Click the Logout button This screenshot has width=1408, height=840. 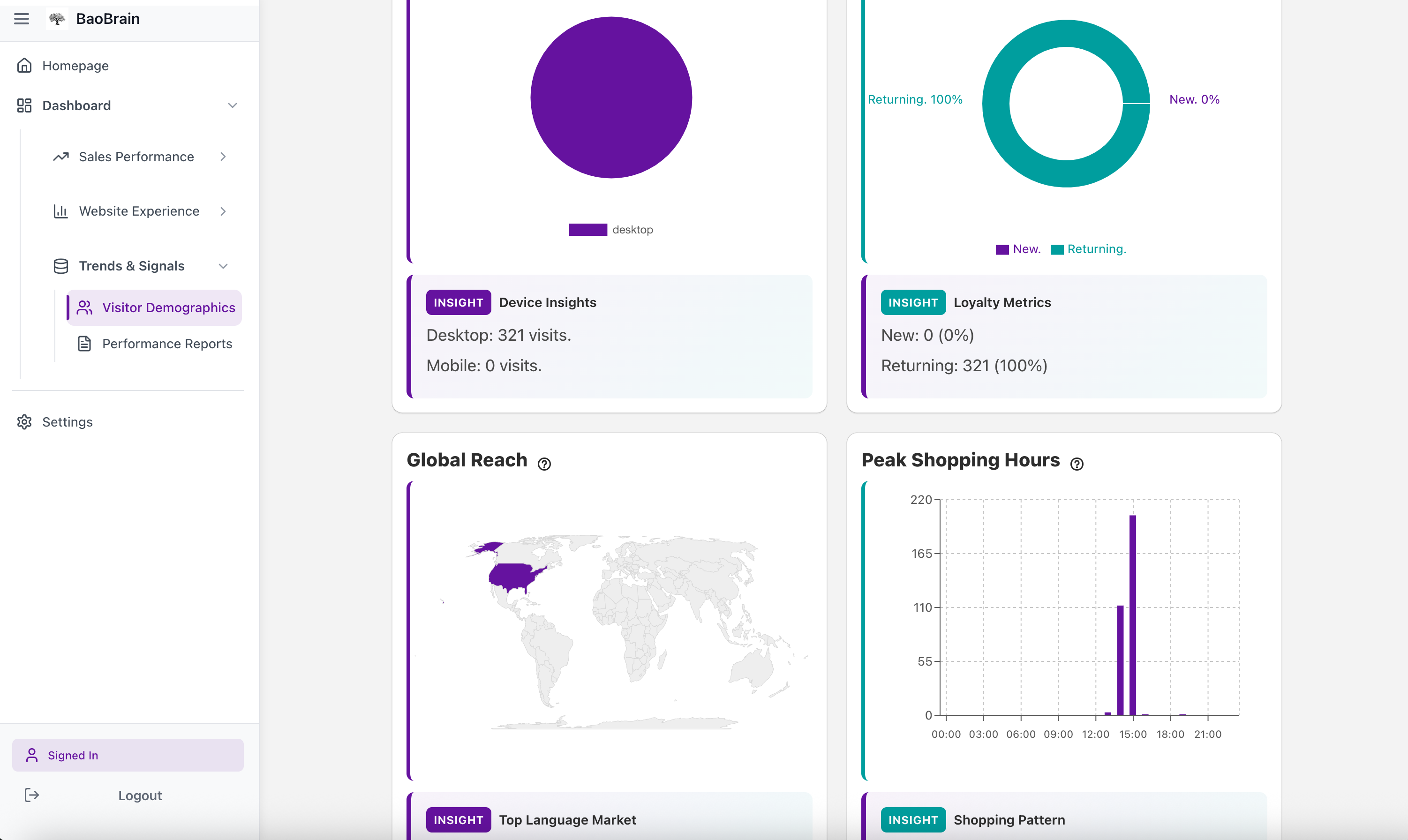coord(140,795)
